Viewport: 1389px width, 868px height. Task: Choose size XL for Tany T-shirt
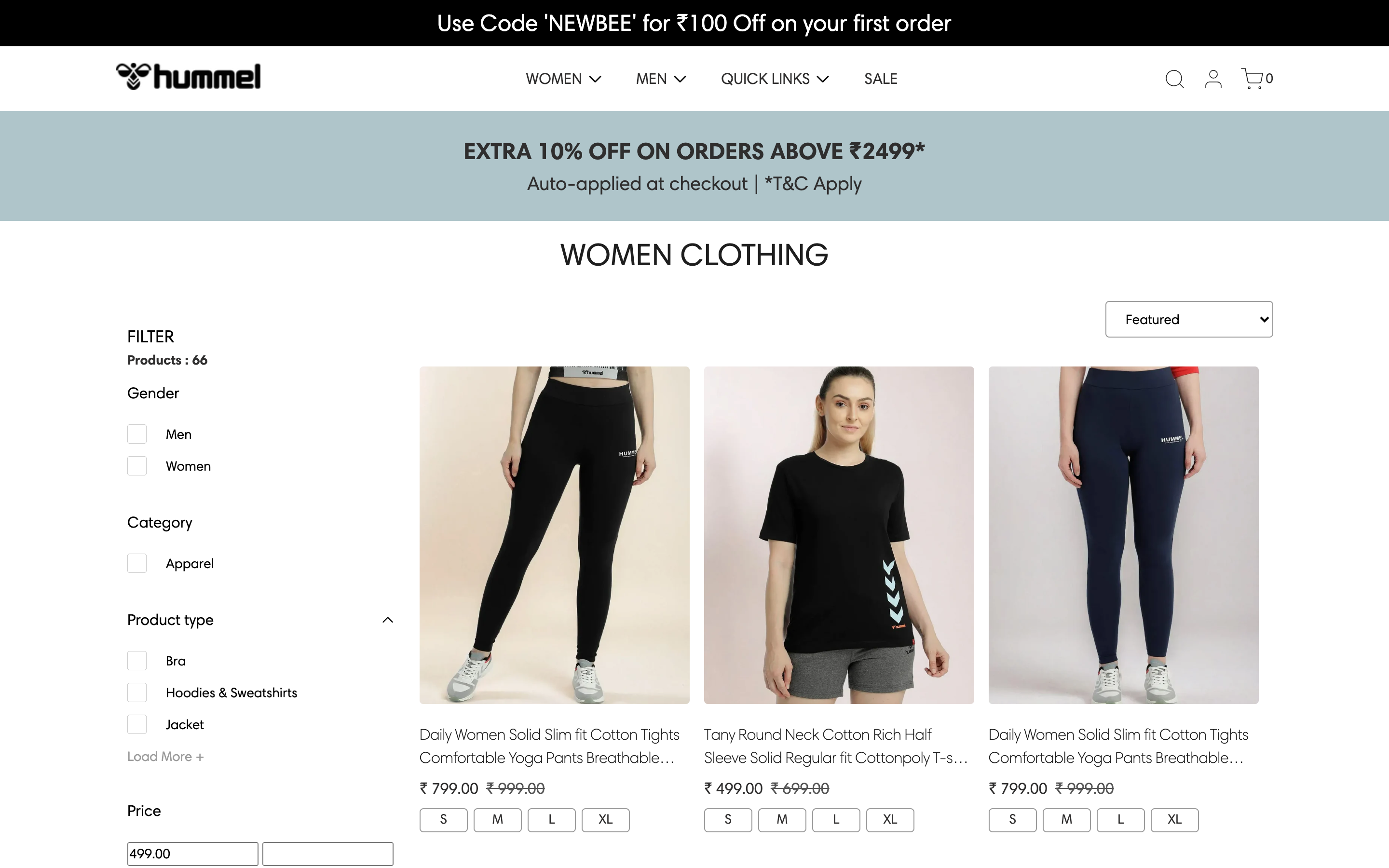click(890, 820)
